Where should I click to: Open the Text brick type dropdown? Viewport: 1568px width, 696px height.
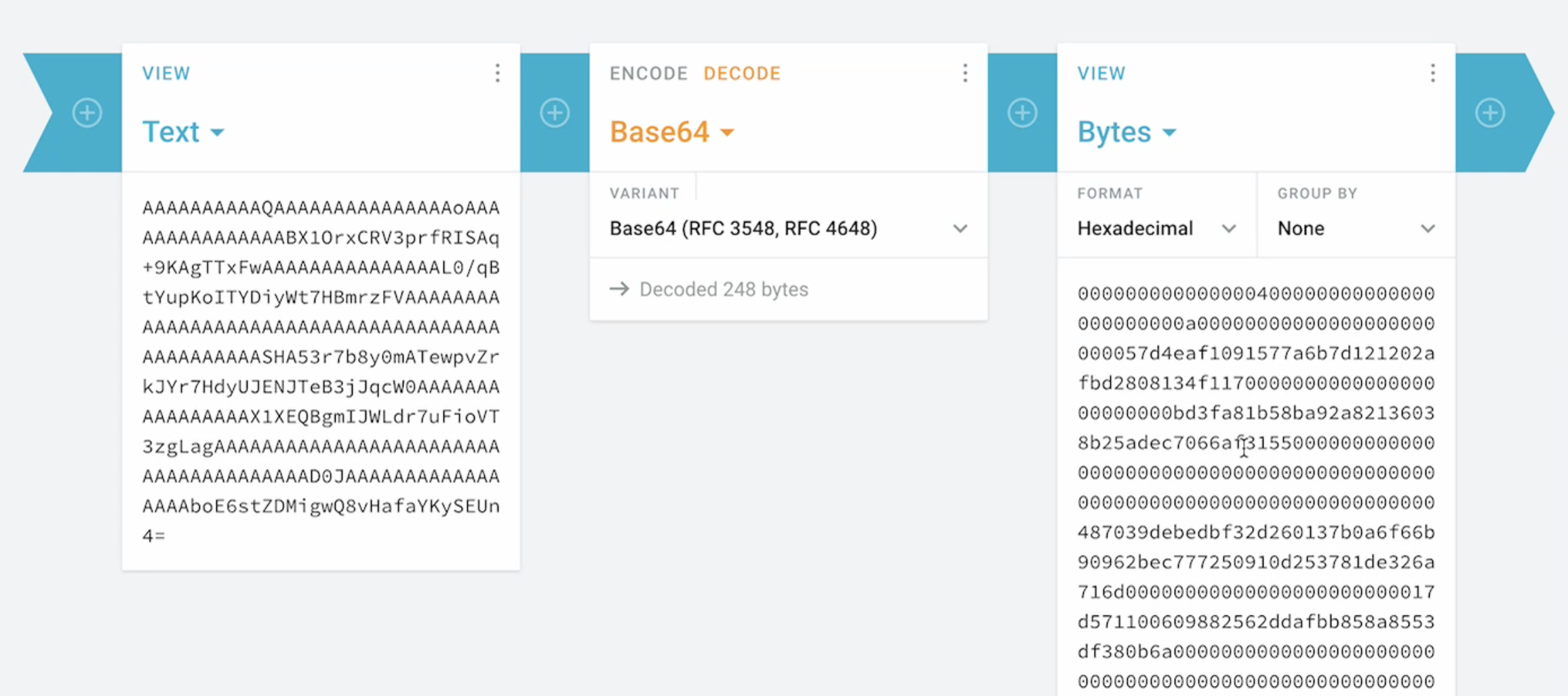point(183,132)
